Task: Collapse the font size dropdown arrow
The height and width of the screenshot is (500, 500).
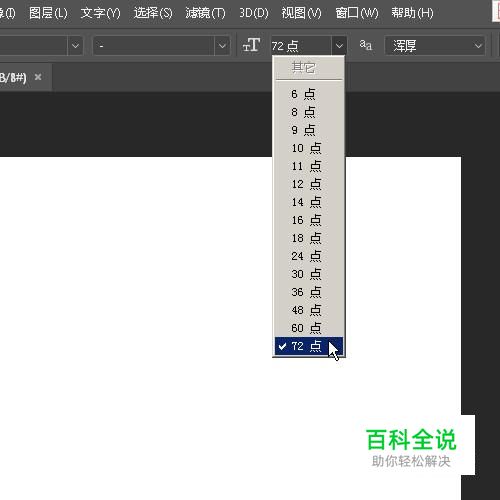Action: (x=339, y=45)
